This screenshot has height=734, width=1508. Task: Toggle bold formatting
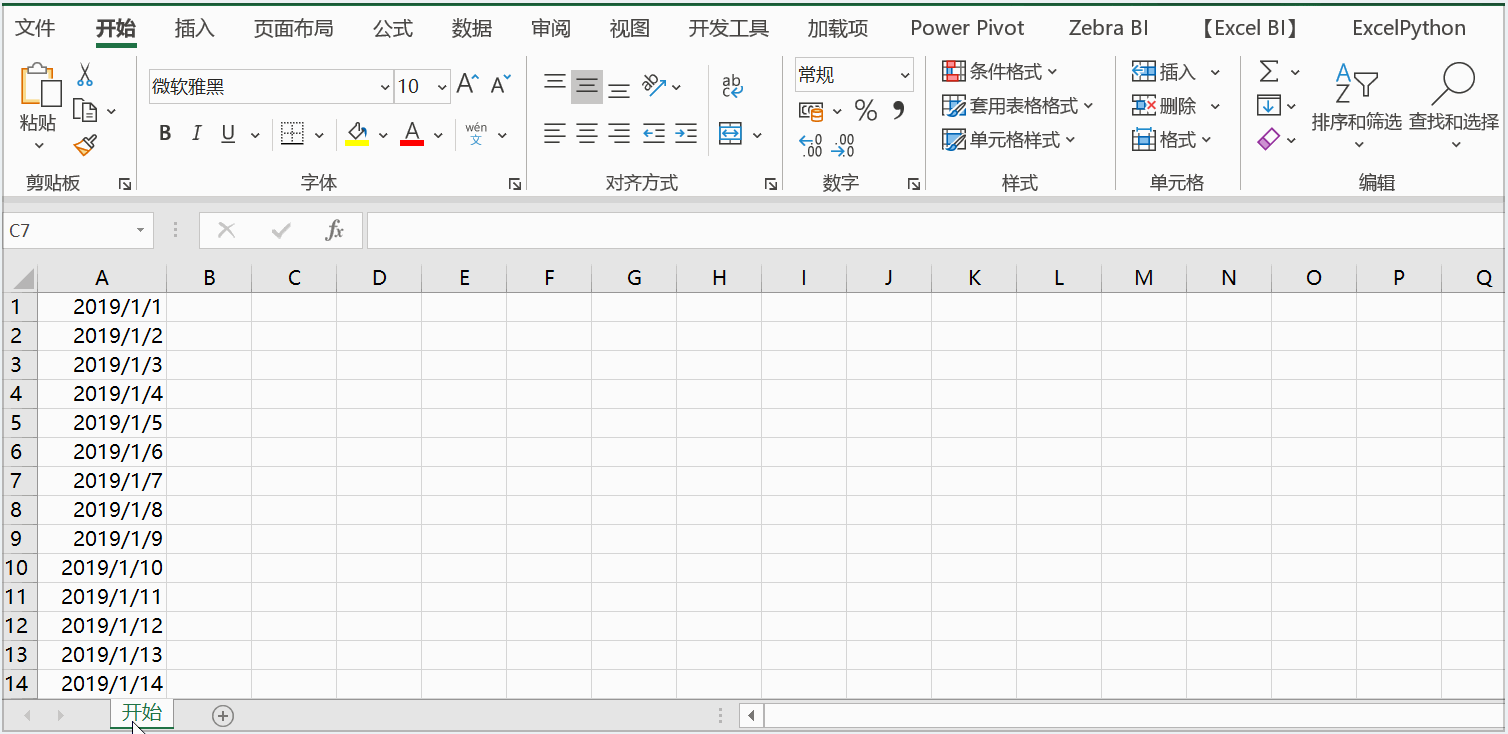[x=165, y=133]
